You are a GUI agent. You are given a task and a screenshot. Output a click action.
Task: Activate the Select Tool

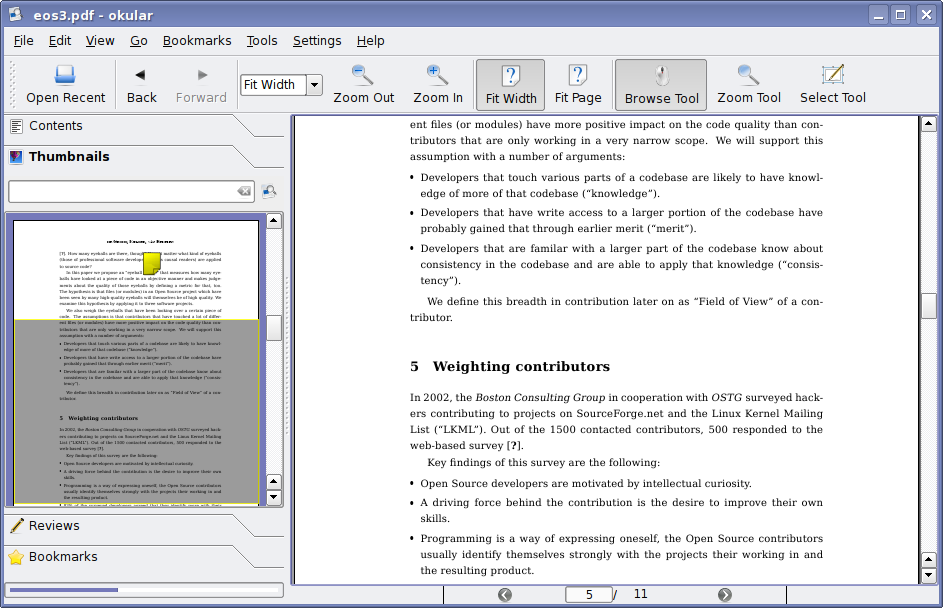tap(832, 75)
